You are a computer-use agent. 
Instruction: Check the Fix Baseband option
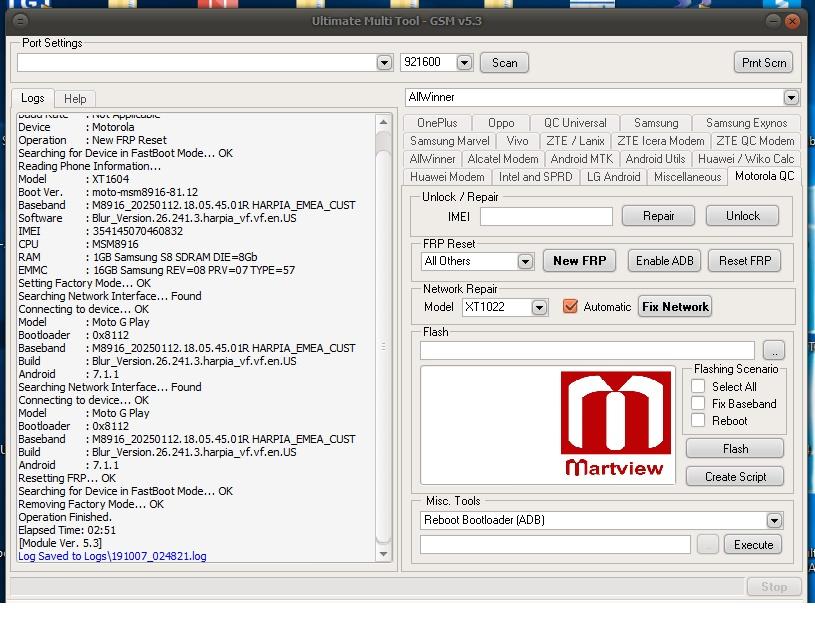(x=698, y=403)
